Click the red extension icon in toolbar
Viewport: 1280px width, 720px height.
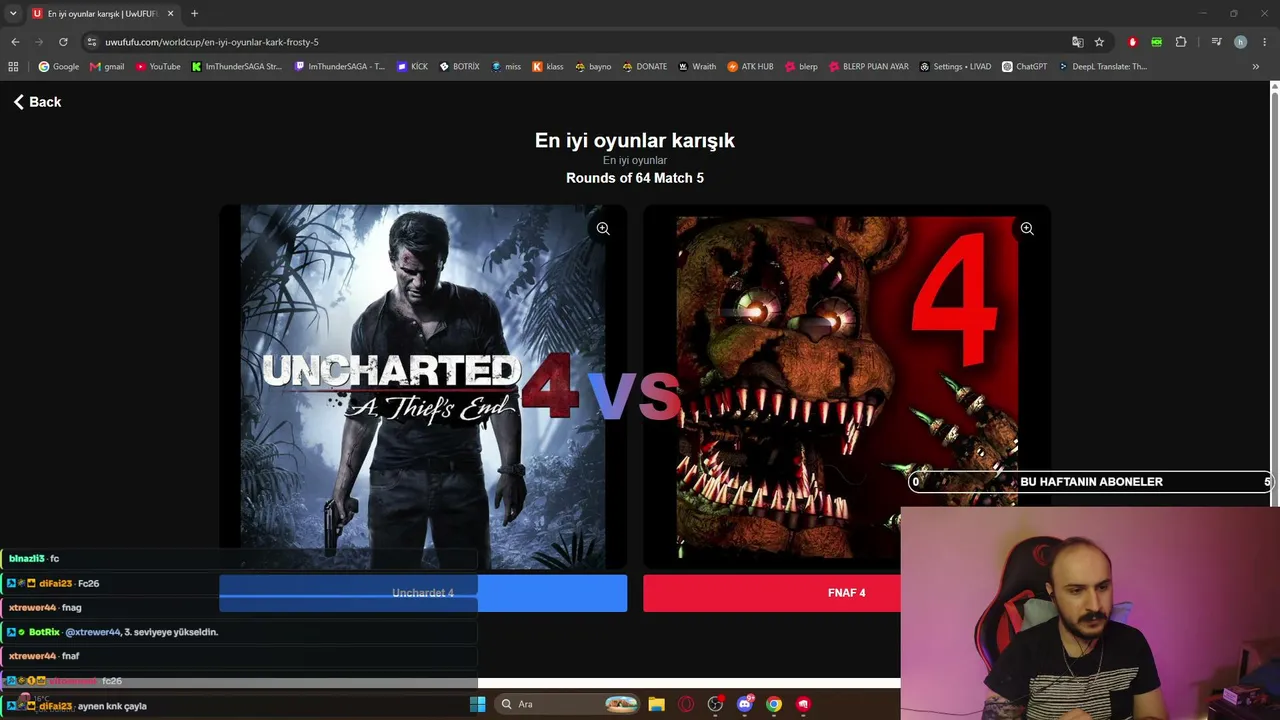pos(1132,42)
